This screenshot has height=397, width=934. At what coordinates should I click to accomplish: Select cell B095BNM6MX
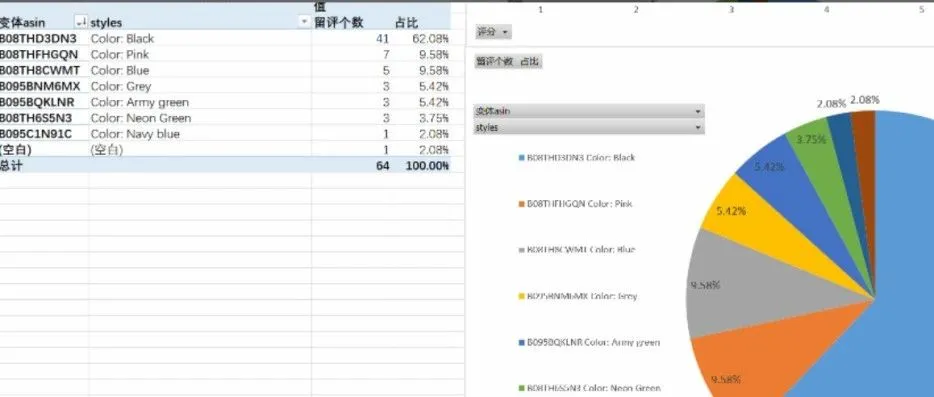tap(40, 86)
